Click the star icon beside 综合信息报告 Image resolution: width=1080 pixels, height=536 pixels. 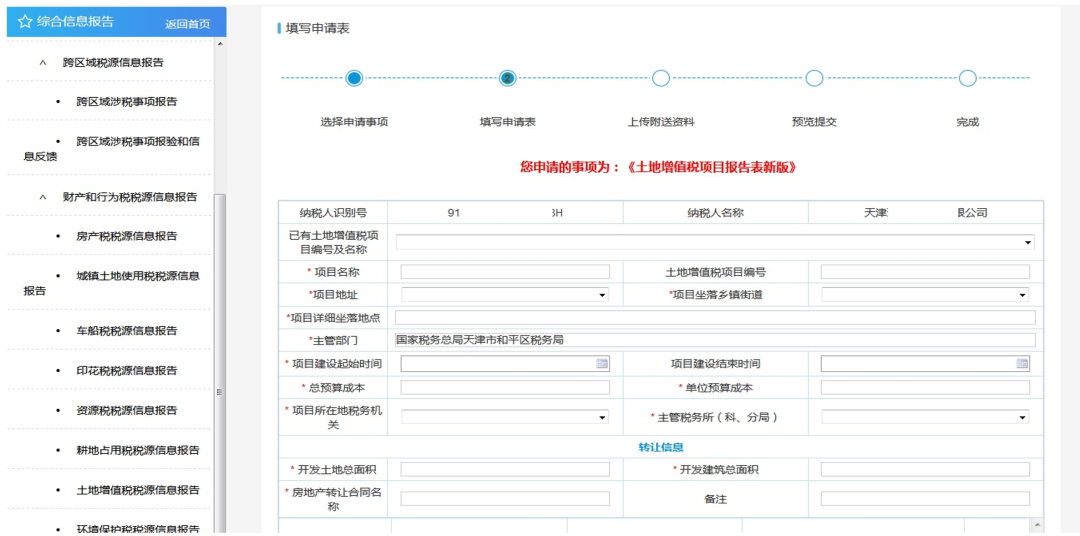[25, 21]
